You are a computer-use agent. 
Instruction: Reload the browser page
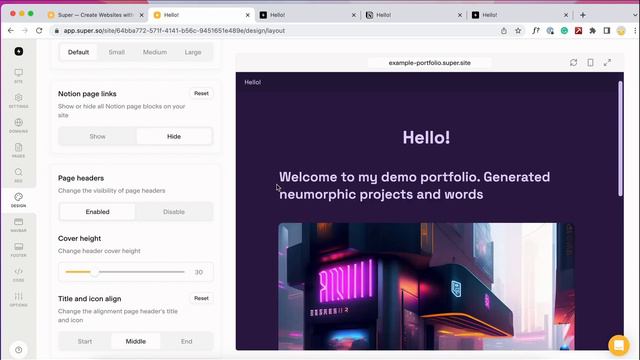[x=39, y=31]
